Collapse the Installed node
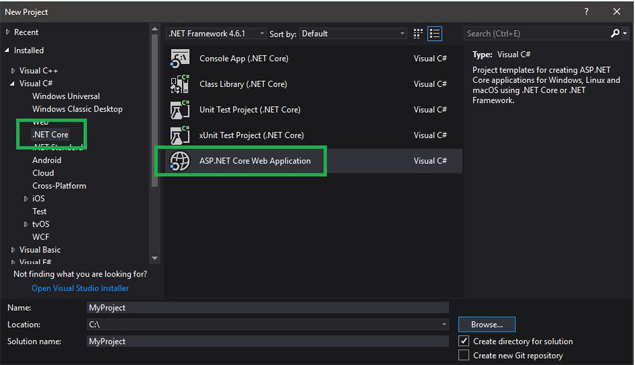Image resolution: width=635 pixels, height=365 pixels. [7, 50]
